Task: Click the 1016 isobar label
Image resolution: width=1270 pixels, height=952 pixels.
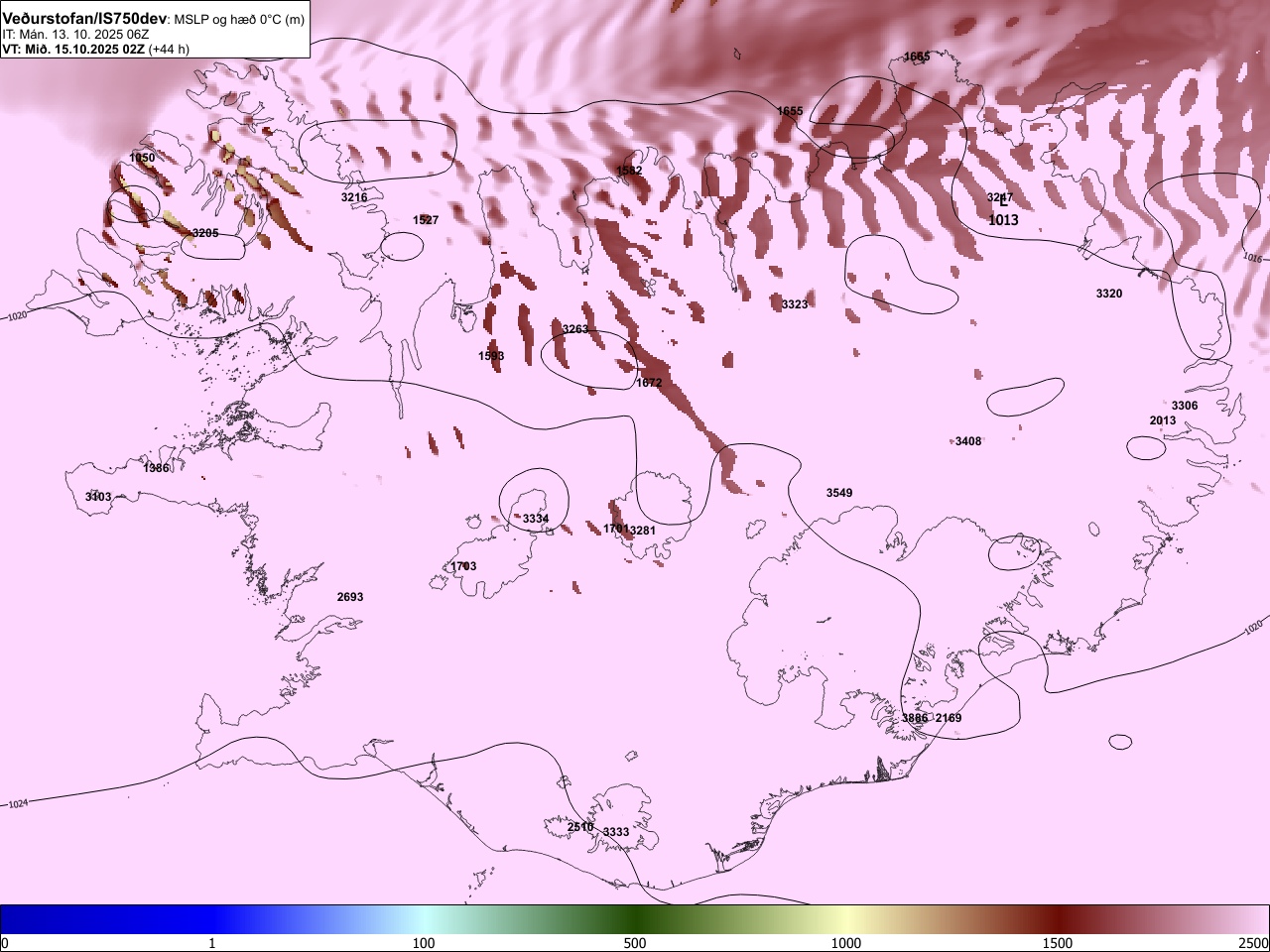Action: click(x=1252, y=257)
